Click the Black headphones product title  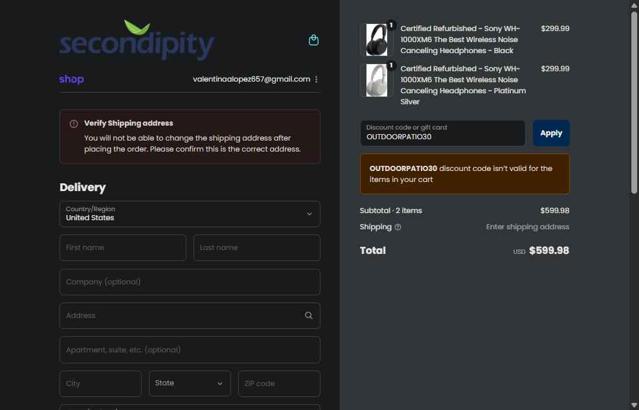[x=460, y=40]
